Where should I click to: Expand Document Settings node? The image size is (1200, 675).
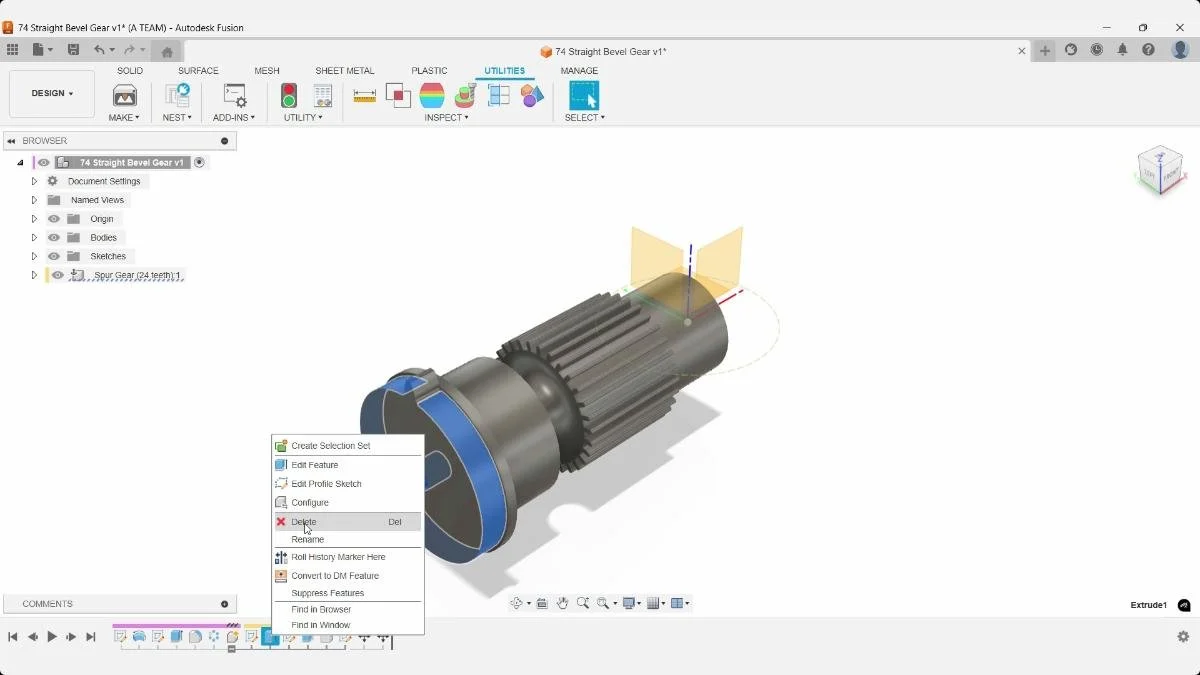(34, 181)
